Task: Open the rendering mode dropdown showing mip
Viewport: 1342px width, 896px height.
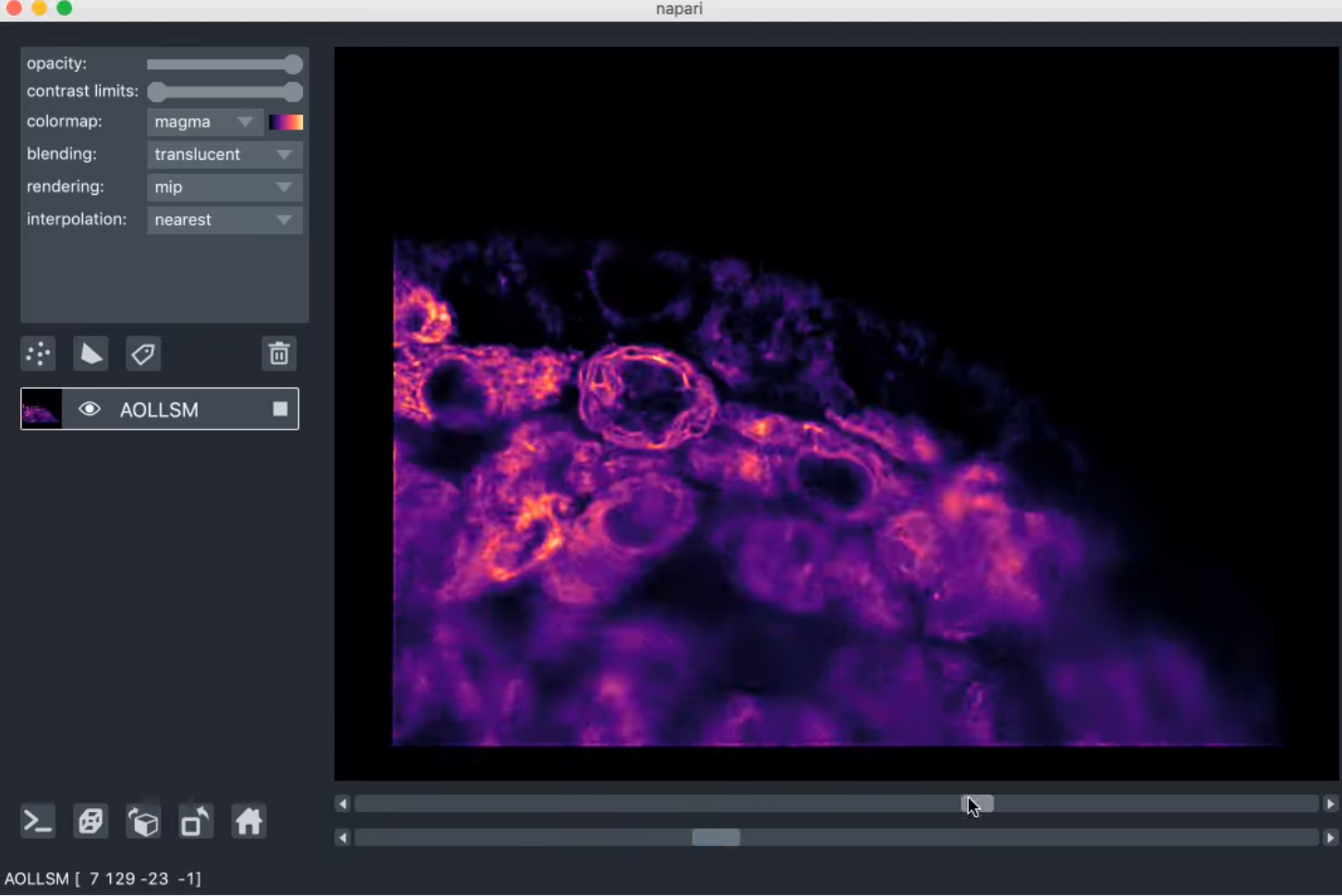Action: tap(224, 187)
